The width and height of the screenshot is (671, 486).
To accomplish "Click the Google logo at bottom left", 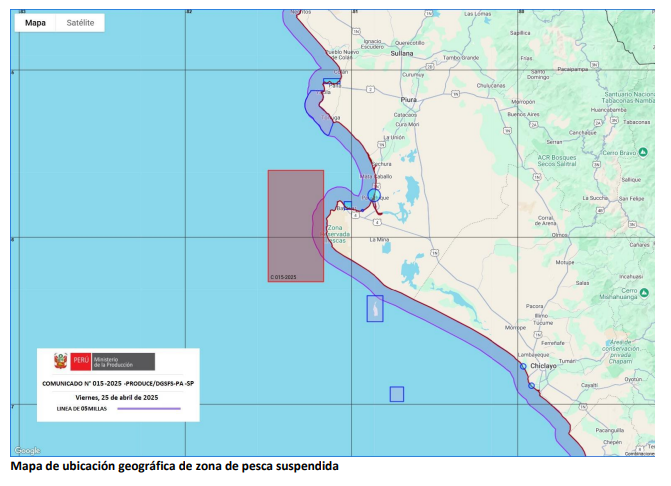I will tap(27, 451).
